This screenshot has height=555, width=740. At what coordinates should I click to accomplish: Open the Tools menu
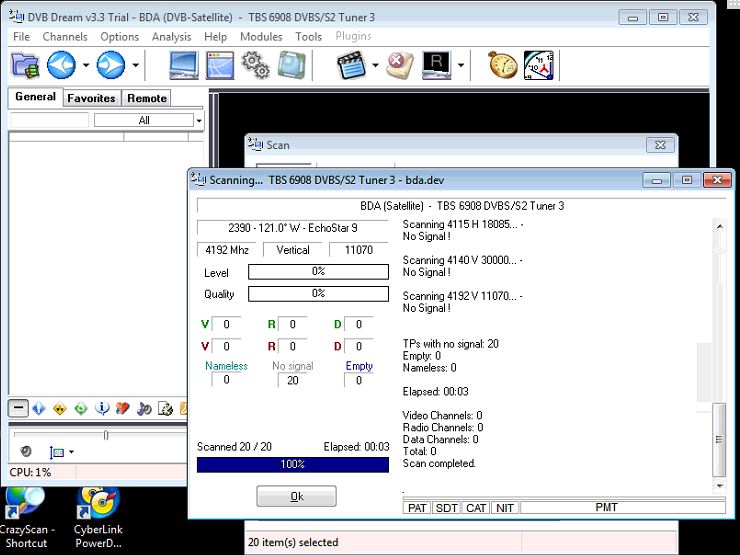tap(308, 37)
